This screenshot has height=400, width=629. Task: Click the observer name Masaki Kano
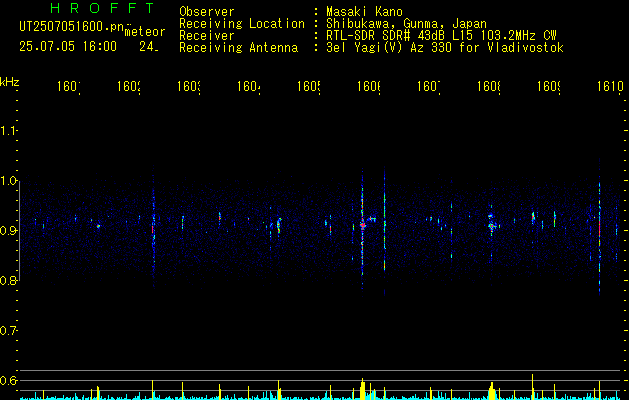point(364,11)
